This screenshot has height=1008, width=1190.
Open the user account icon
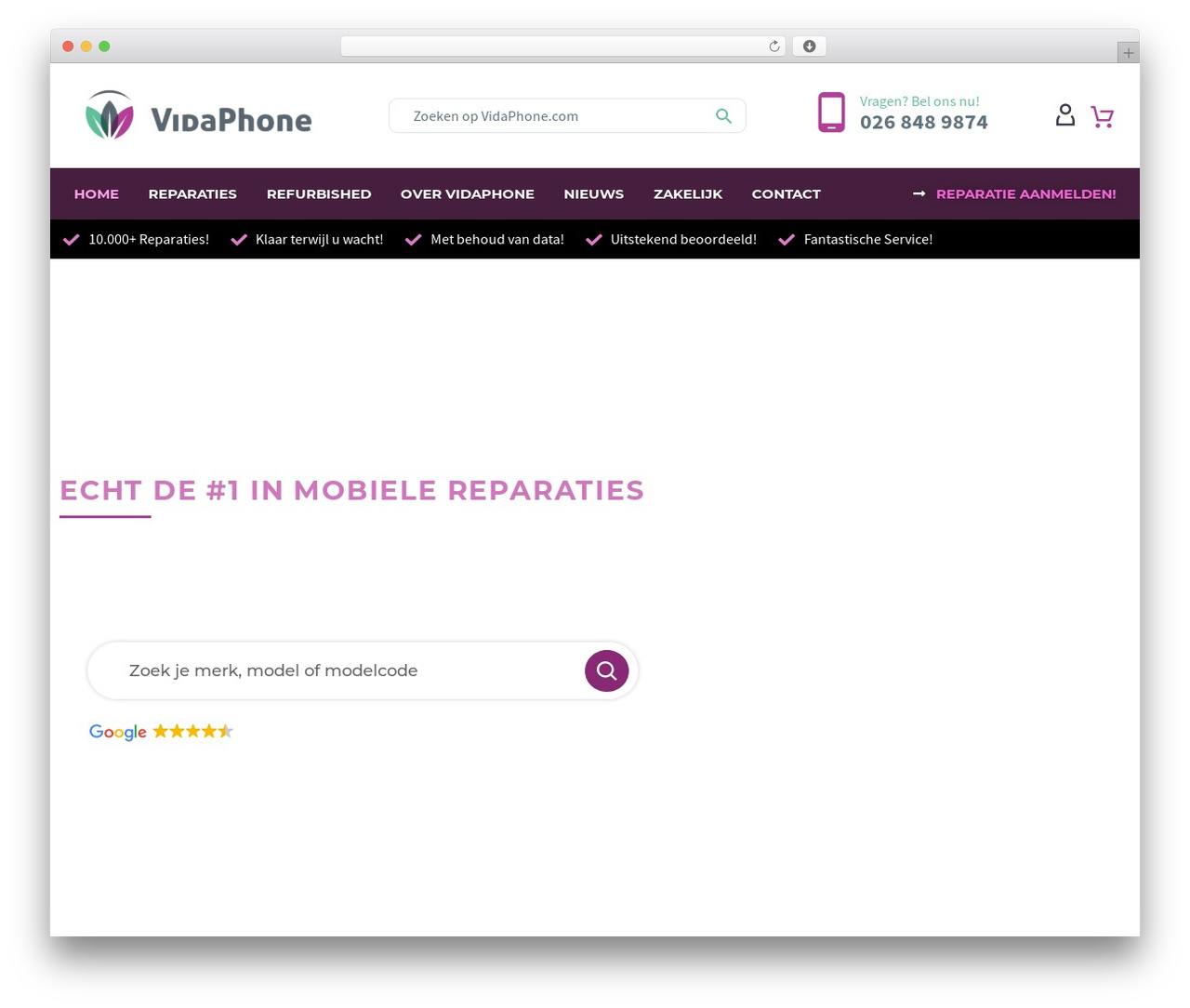[x=1065, y=114]
